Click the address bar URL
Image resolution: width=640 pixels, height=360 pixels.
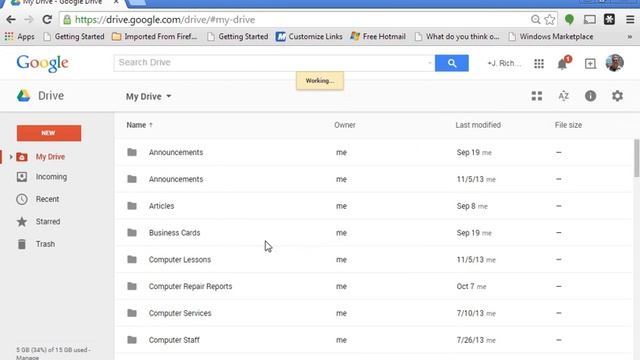tap(165, 20)
